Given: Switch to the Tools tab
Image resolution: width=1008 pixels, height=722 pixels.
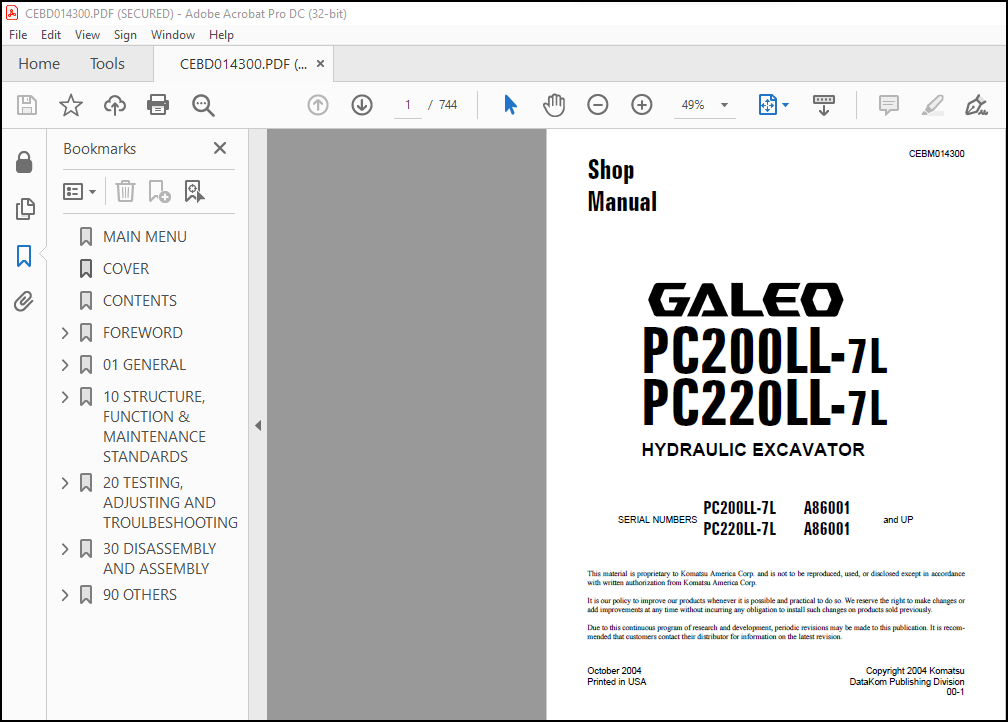Looking at the screenshot, I should tap(107, 64).
